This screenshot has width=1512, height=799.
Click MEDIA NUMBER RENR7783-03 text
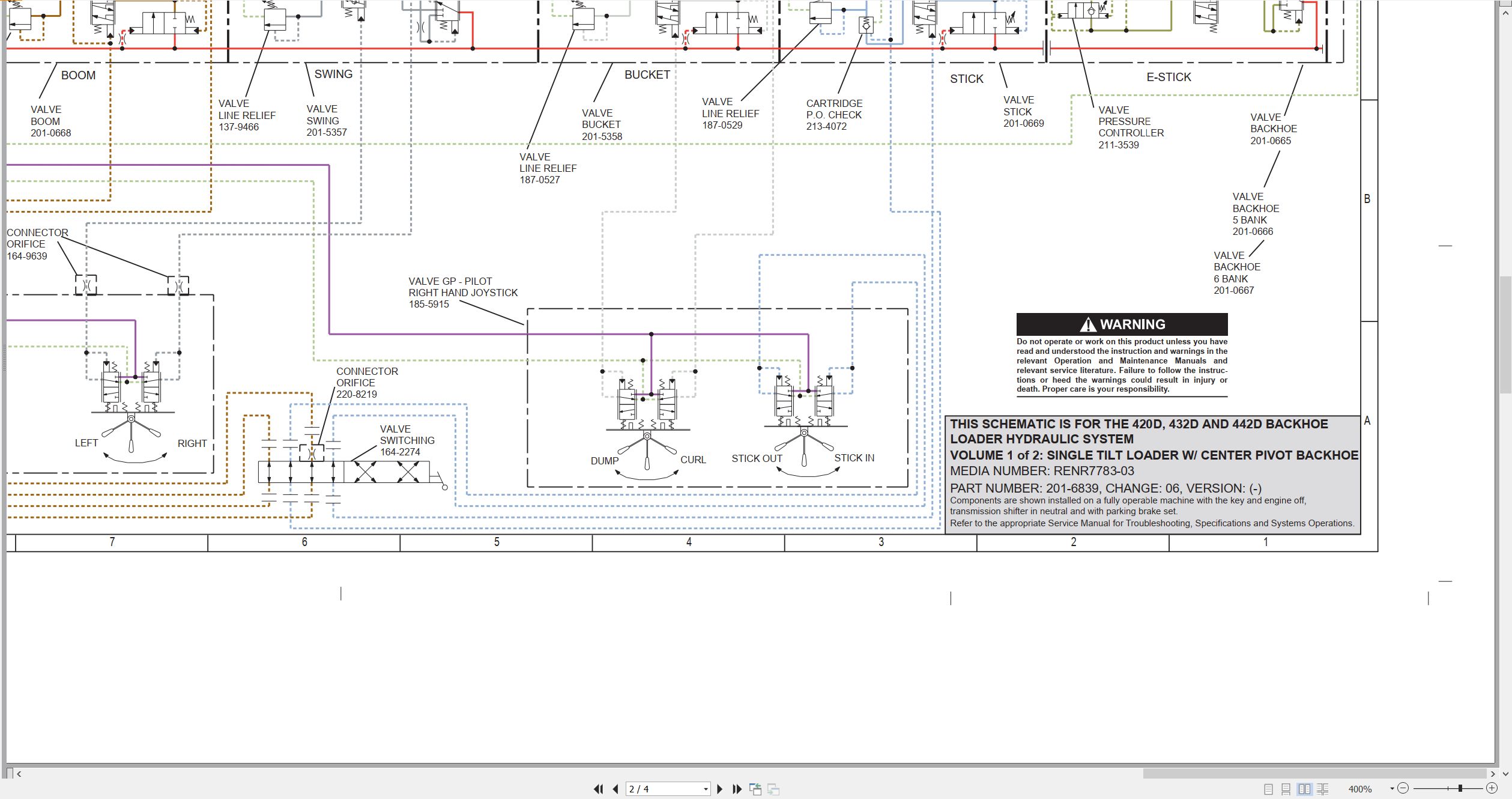pos(1042,471)
